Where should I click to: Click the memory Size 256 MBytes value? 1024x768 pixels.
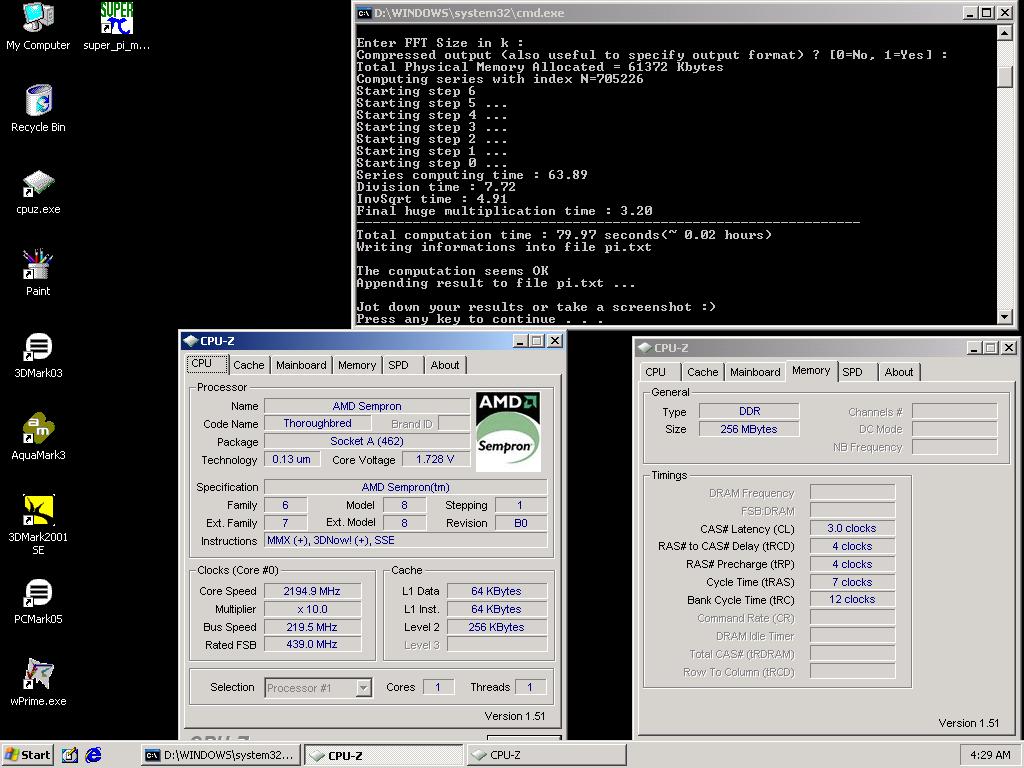(x=749, y=429)
